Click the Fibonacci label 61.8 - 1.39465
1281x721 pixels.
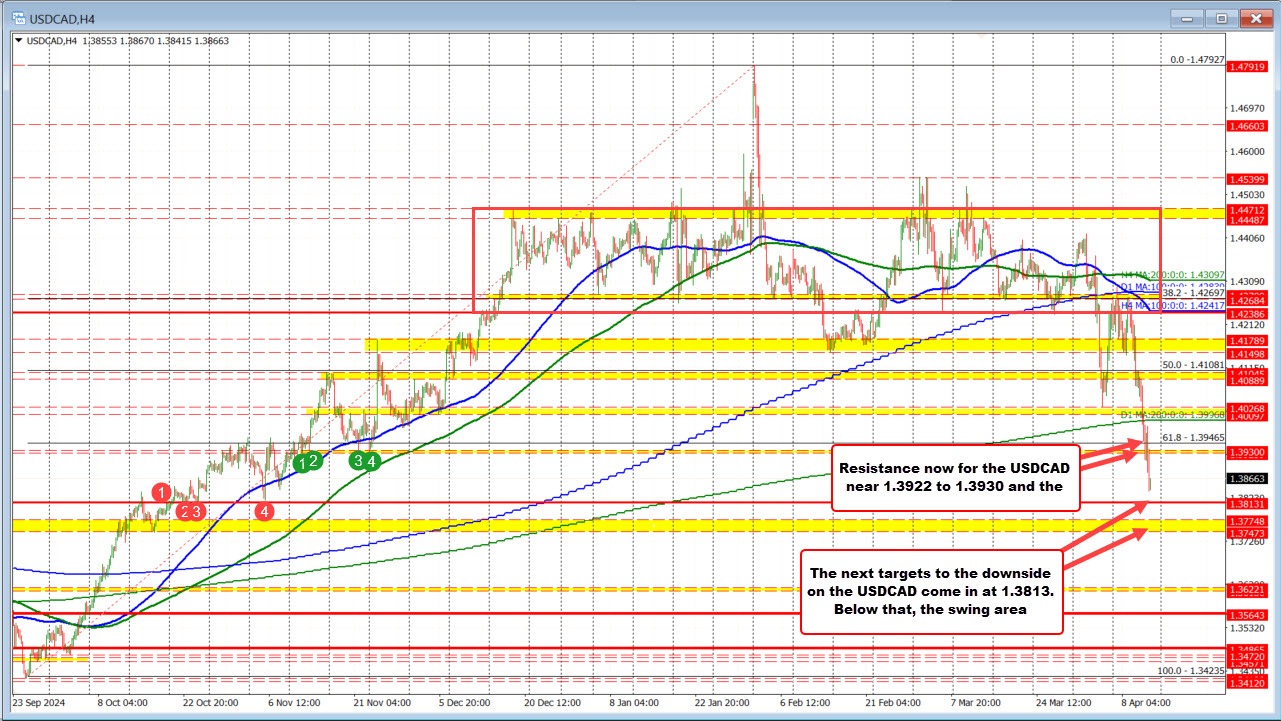(1193, 437)
